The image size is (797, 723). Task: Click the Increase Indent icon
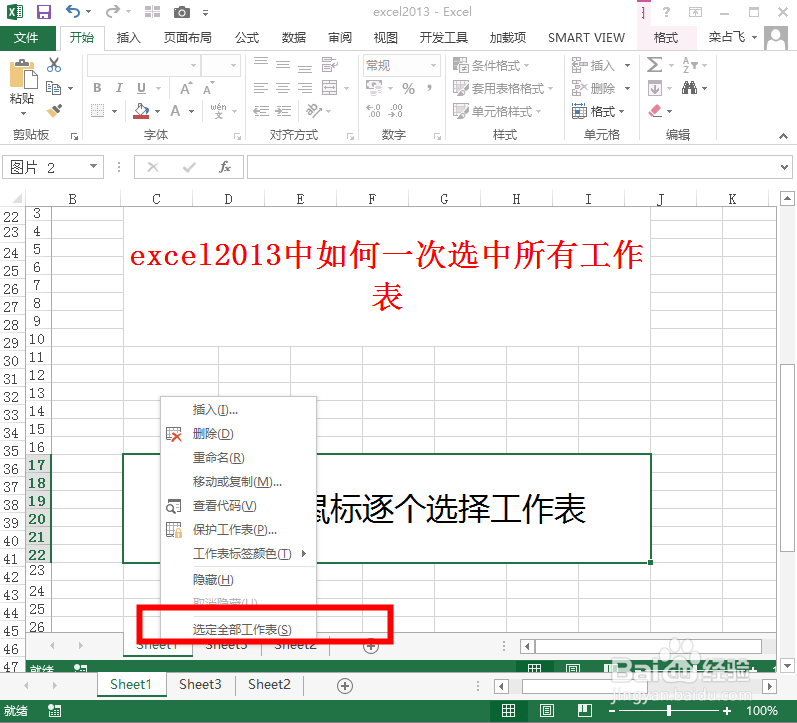pos(283,110)
